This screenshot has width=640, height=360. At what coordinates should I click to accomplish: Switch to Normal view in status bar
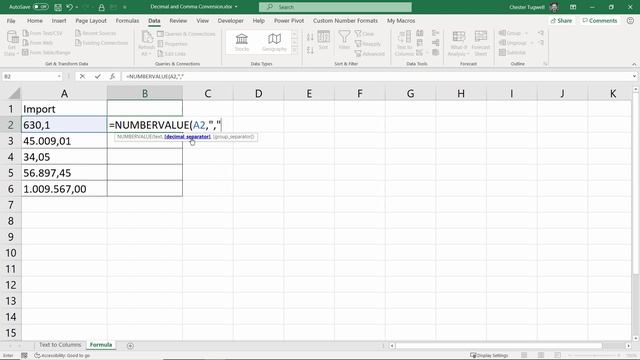tap(524, 356)
